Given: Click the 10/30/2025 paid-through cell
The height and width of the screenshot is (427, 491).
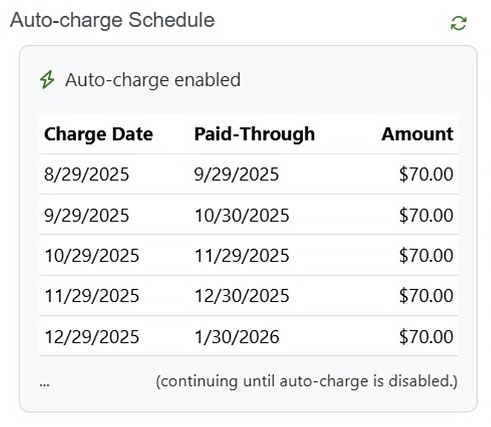Looking at the screenshot, I should (242, 215).
